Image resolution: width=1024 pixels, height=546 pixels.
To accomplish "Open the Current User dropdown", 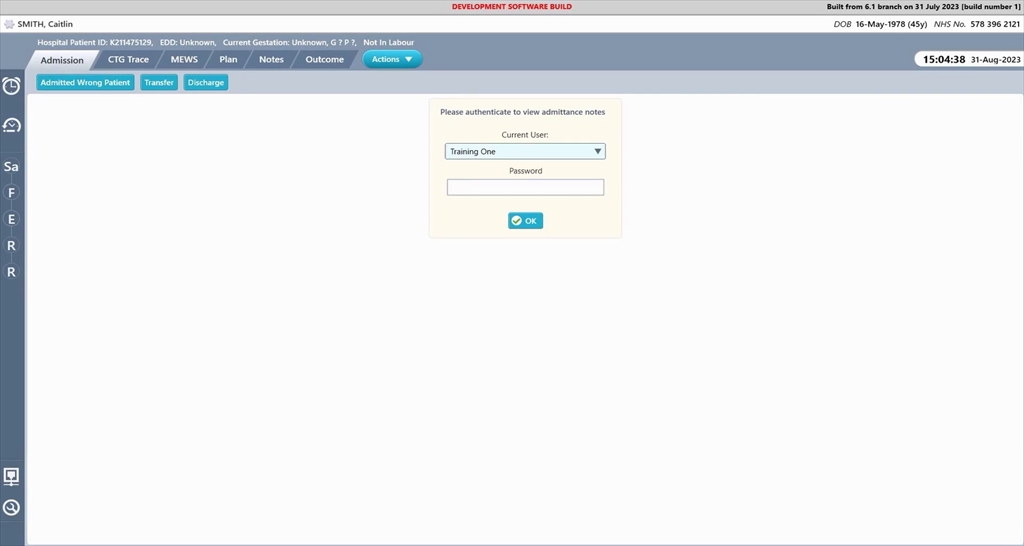I will click(x=525, y=152).
